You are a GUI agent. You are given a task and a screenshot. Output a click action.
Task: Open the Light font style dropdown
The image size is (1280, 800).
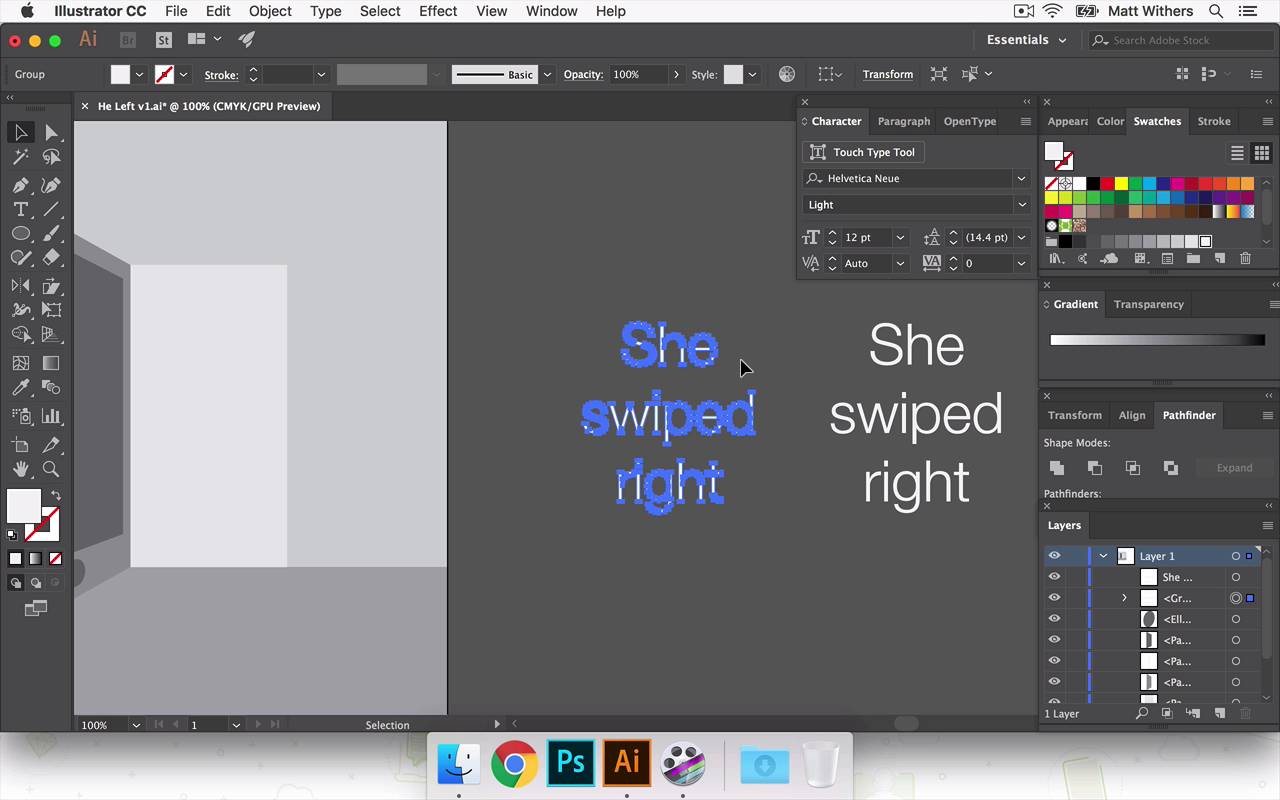coord(1021,204)
